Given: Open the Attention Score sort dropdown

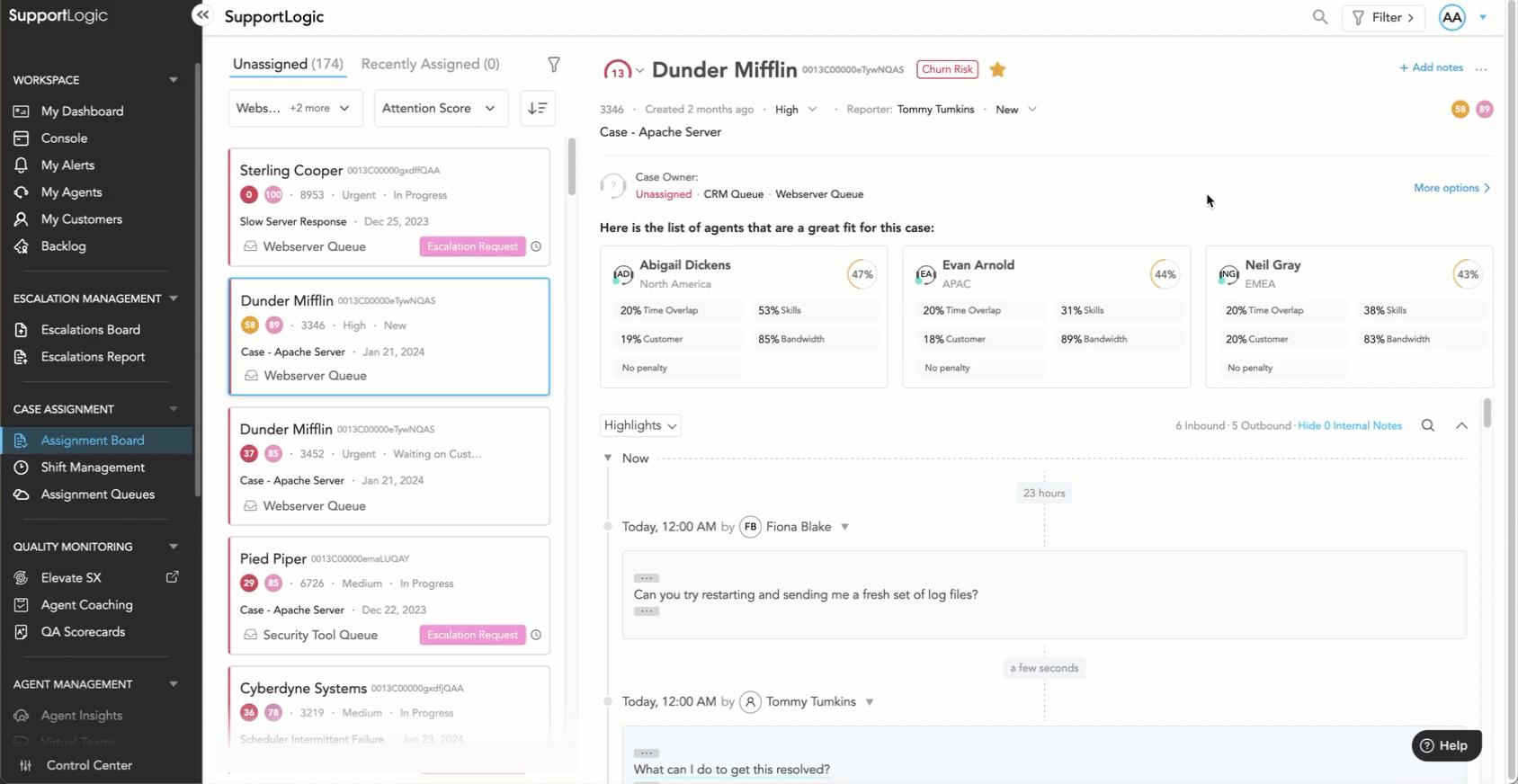Looking at the screenshot, I should 441,108.
